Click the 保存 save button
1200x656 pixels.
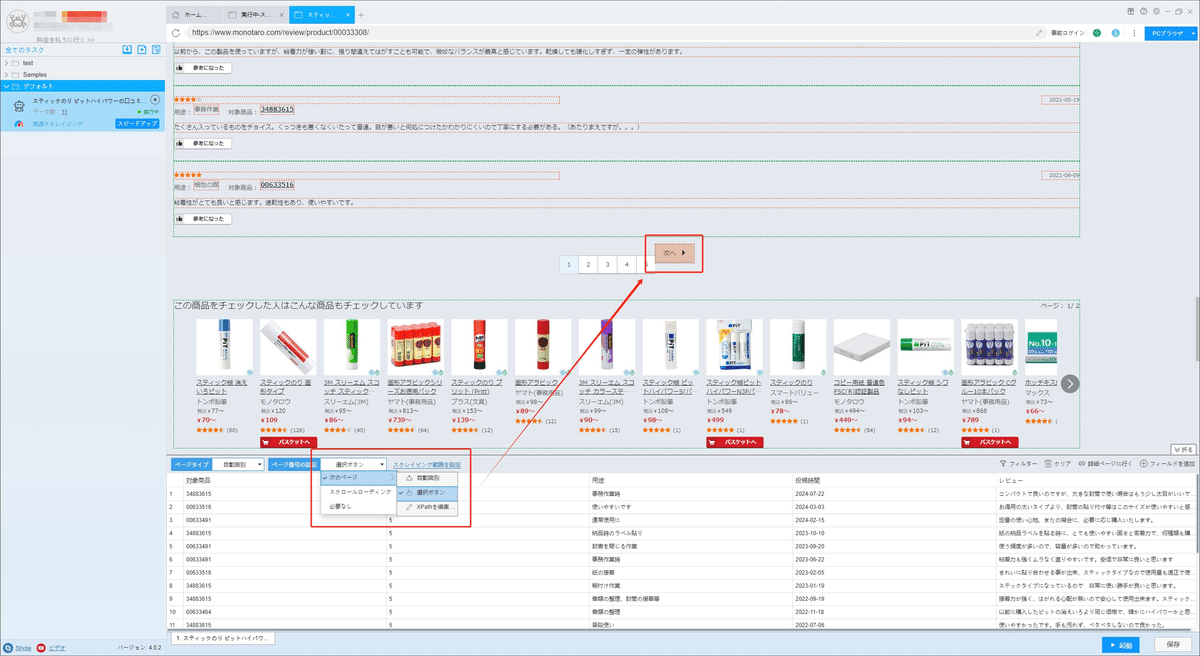[1174, 644]
